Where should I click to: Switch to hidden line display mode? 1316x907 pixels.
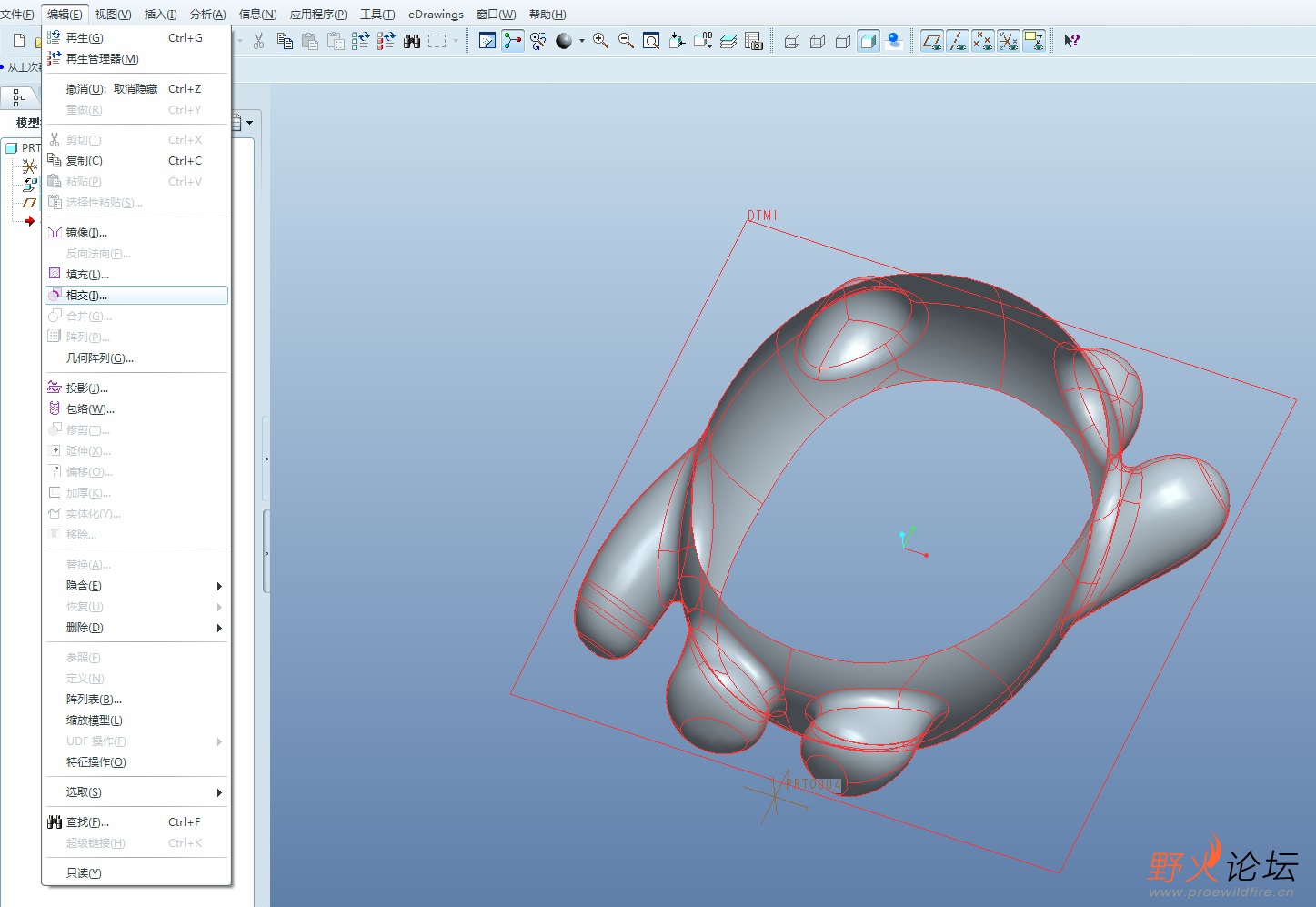pos(818,41)
